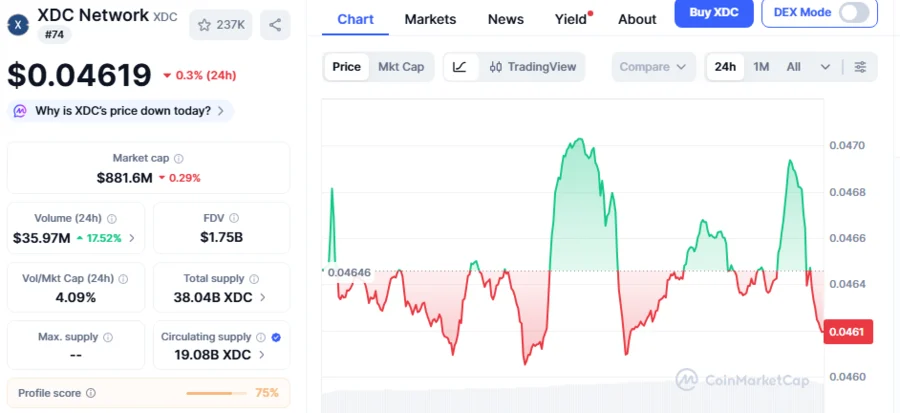Image resolution: width=900 pixels, height=413 pixels.
Task: Click Profile score info icon
Action: click(x=91, y=393)
